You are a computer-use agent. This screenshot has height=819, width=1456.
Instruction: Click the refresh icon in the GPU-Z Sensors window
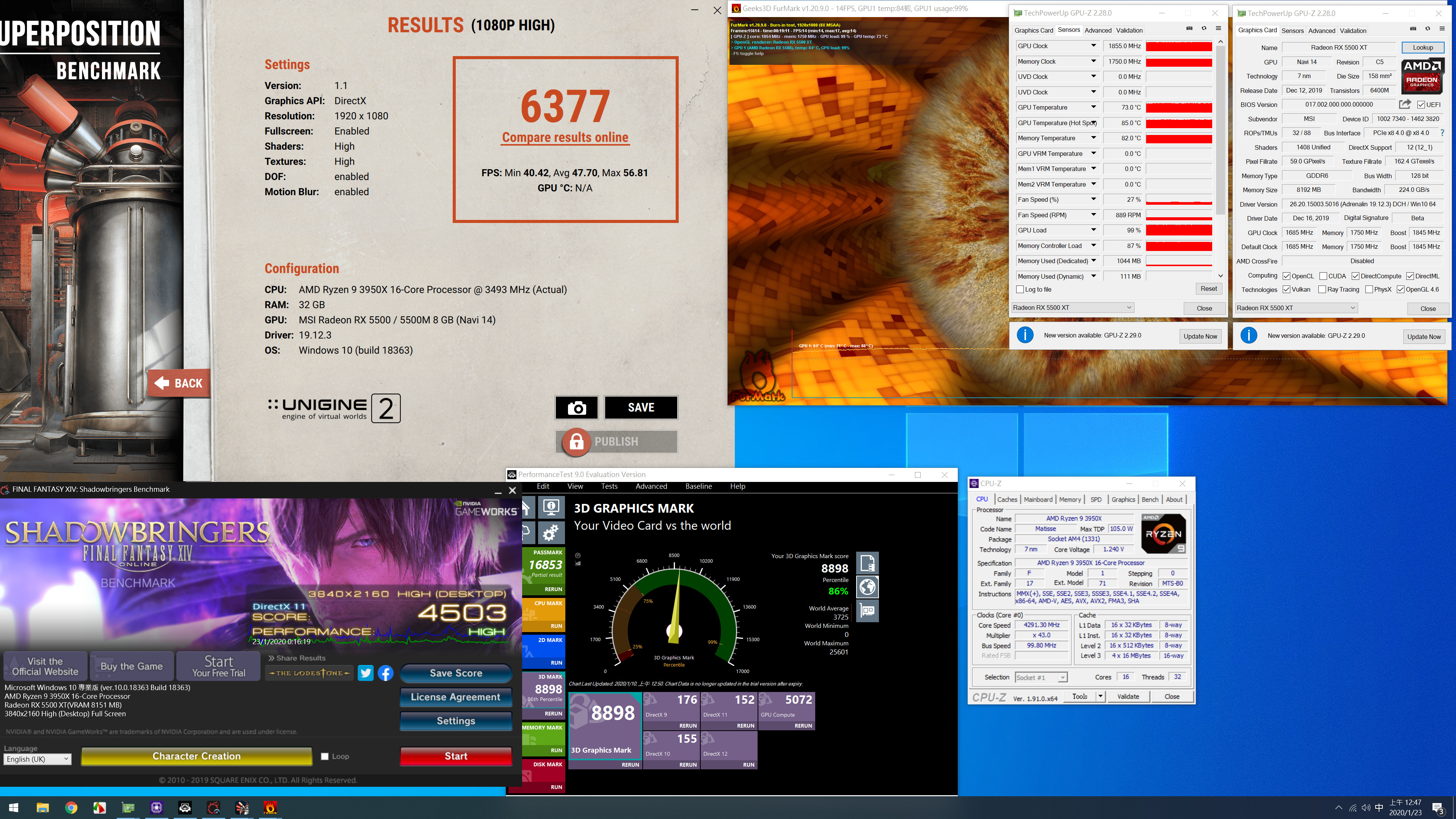click(x=1204, y=28)
